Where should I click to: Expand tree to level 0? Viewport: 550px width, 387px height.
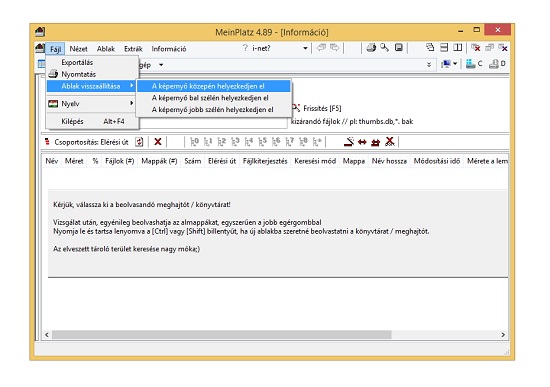point(194,142)
